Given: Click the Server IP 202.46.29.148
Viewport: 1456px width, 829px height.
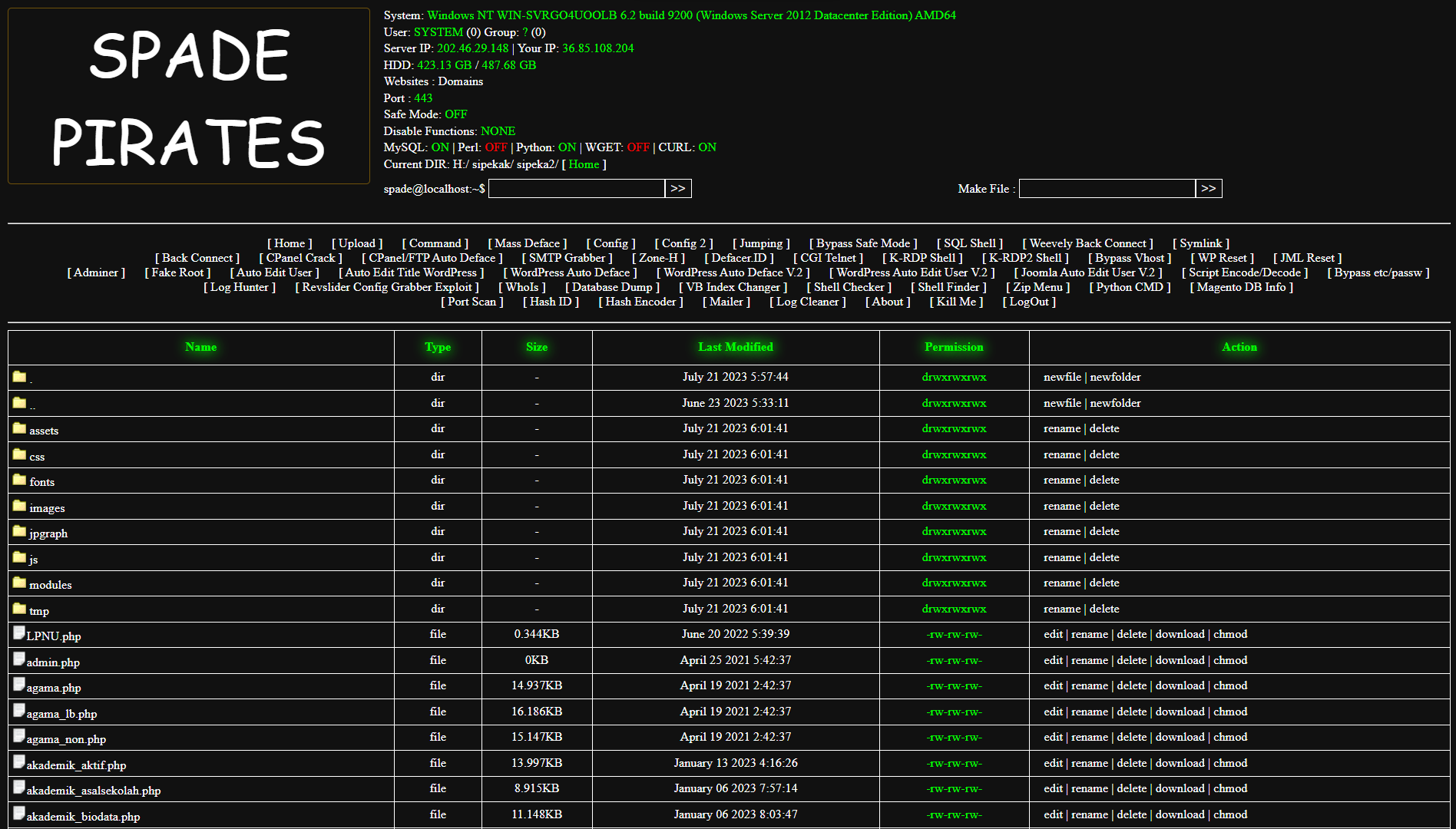Looking at the screenshot, I should pos(473,48).
